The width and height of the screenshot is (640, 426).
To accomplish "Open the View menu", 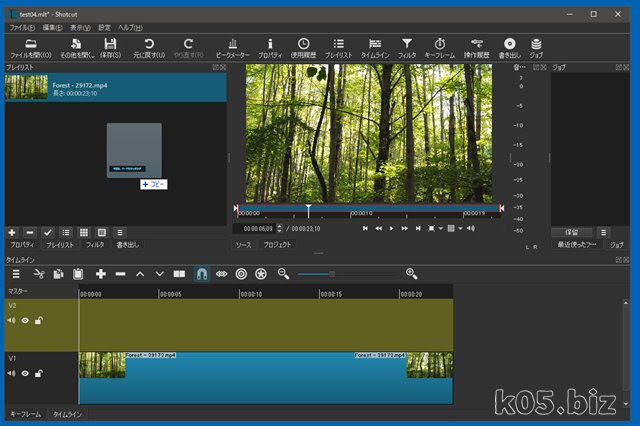I will pos(80,28).
